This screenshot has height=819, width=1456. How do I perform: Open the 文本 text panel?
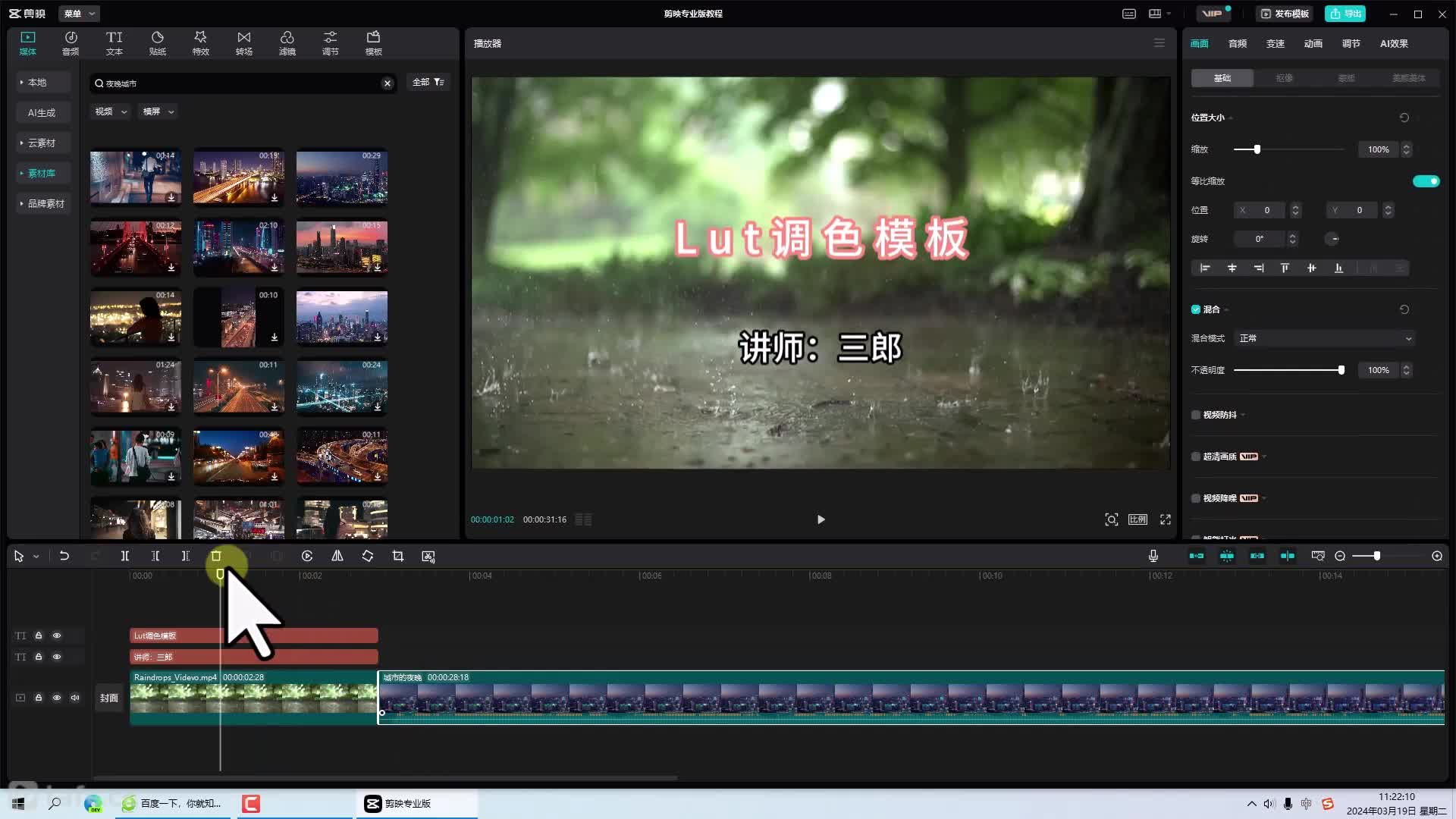coord(114,43)
